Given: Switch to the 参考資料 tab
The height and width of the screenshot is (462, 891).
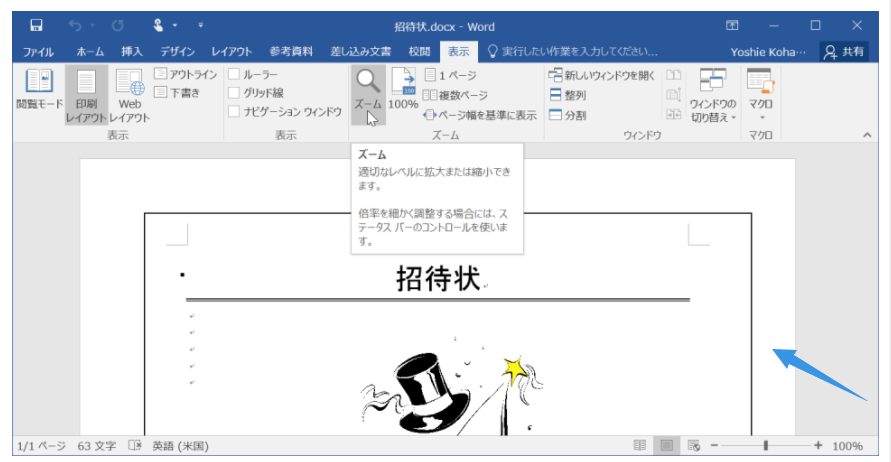Looking at the screenshot, I should (291, 52).
